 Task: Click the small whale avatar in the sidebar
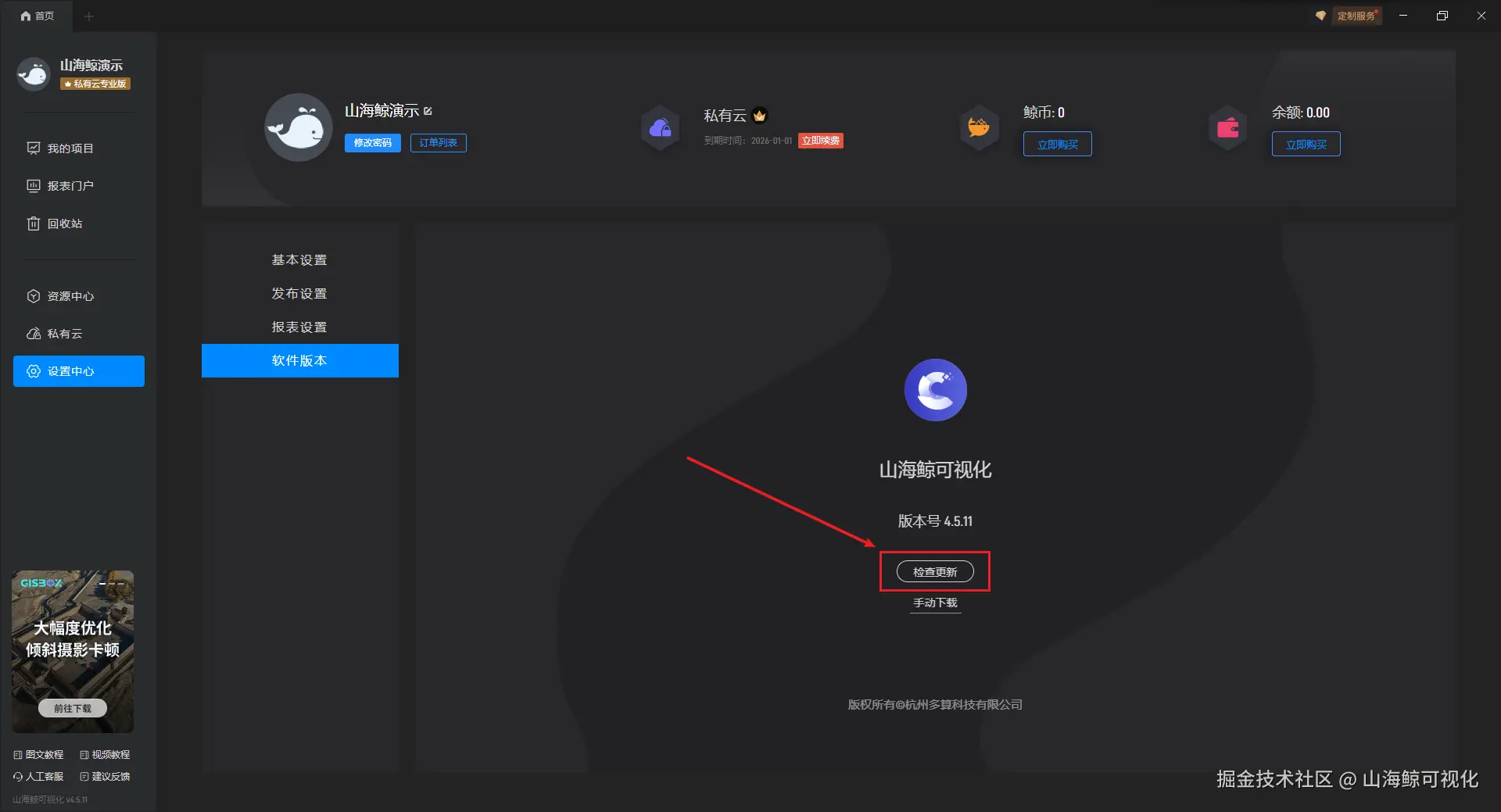tap(34, 74)
